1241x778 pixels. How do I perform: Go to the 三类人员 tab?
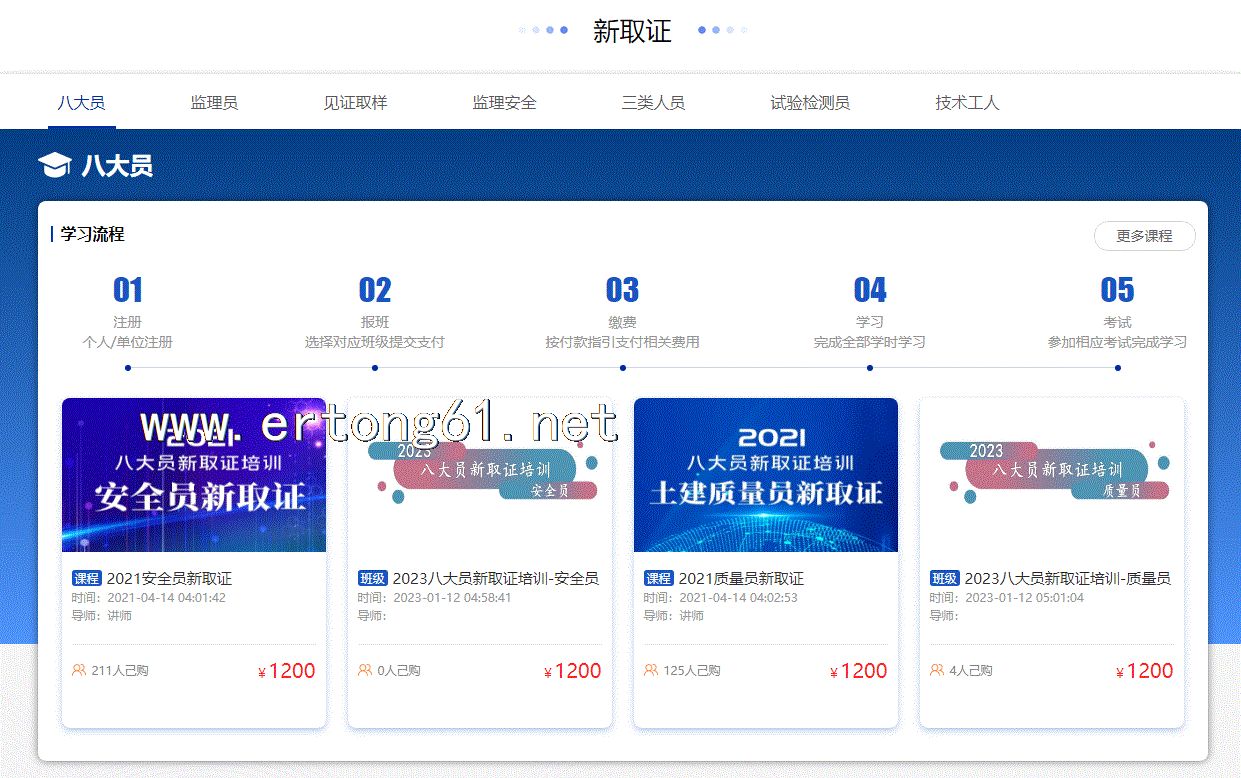(653, 102)
